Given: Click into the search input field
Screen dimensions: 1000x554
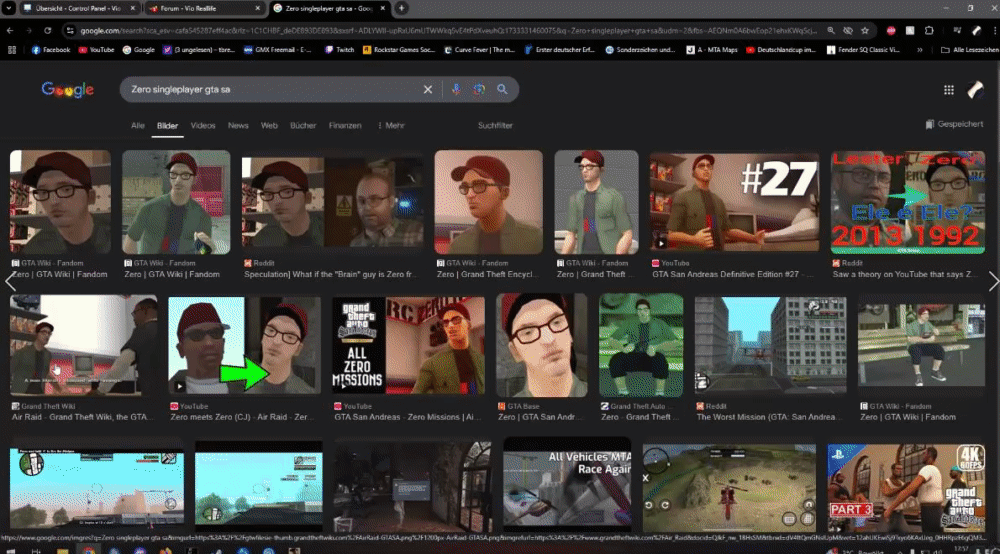Looking at the screenshot, I should point(274,90).
